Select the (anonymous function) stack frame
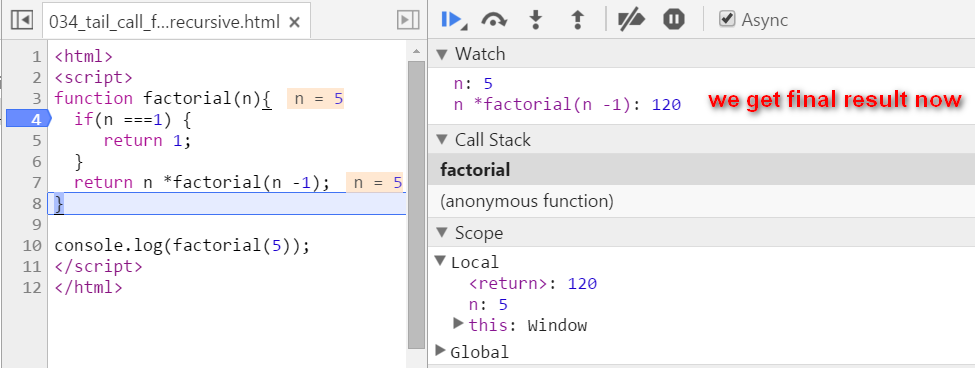The image size is (975, 368). pos(701,201)
